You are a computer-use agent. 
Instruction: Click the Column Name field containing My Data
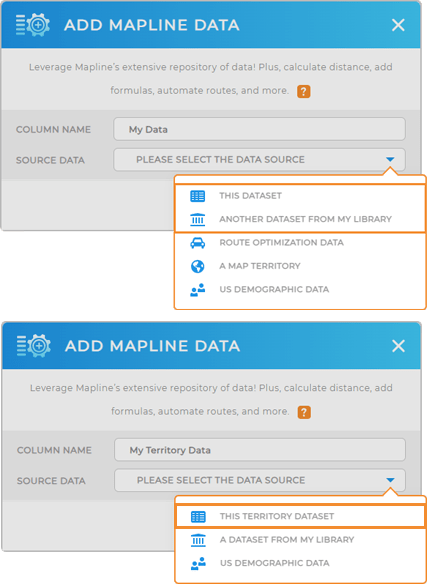point(259,129)
